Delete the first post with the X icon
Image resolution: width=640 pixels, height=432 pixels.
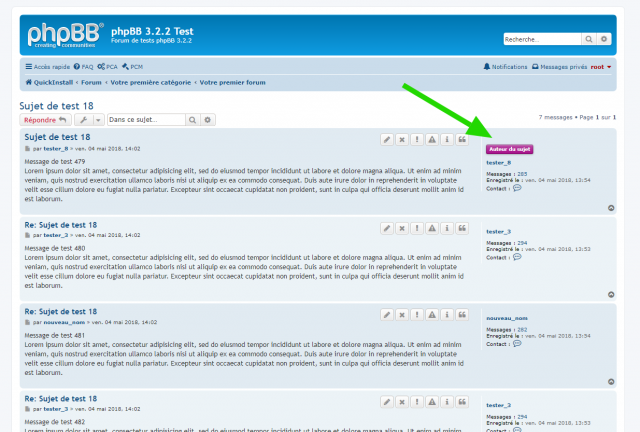click(402, 140)
